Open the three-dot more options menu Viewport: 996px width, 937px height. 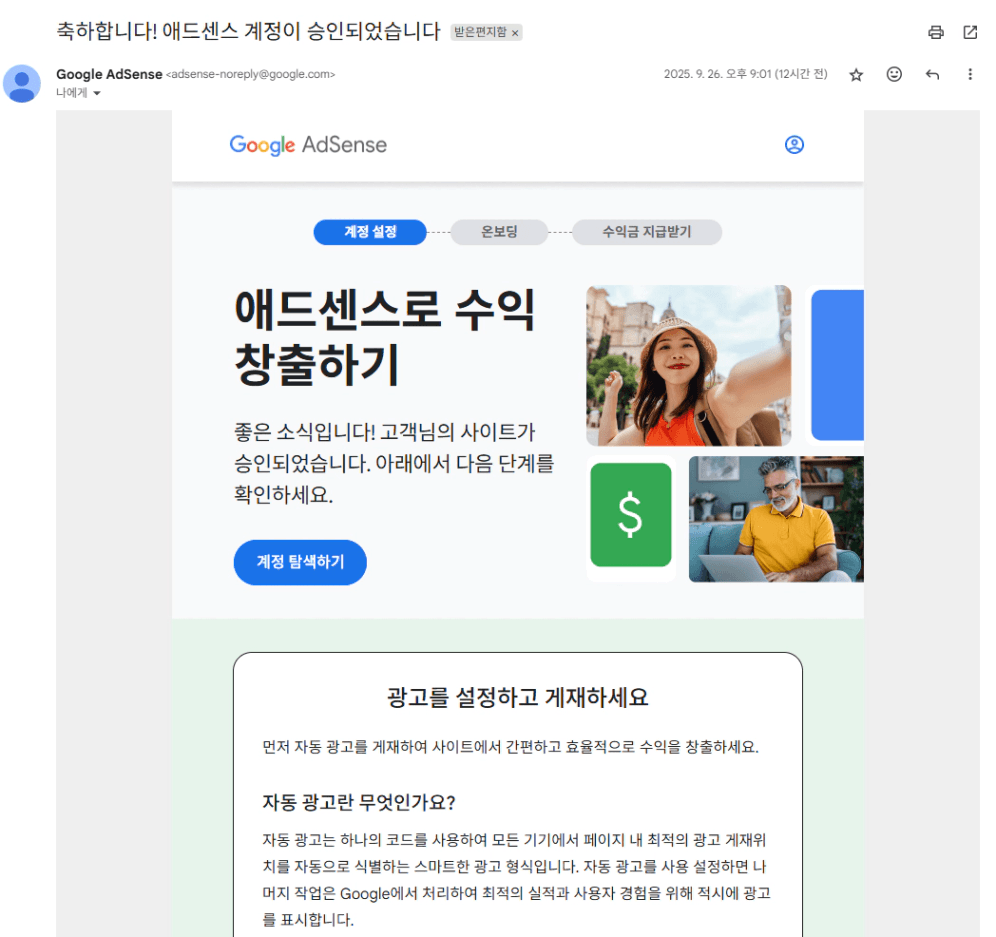tap(969, 74)
